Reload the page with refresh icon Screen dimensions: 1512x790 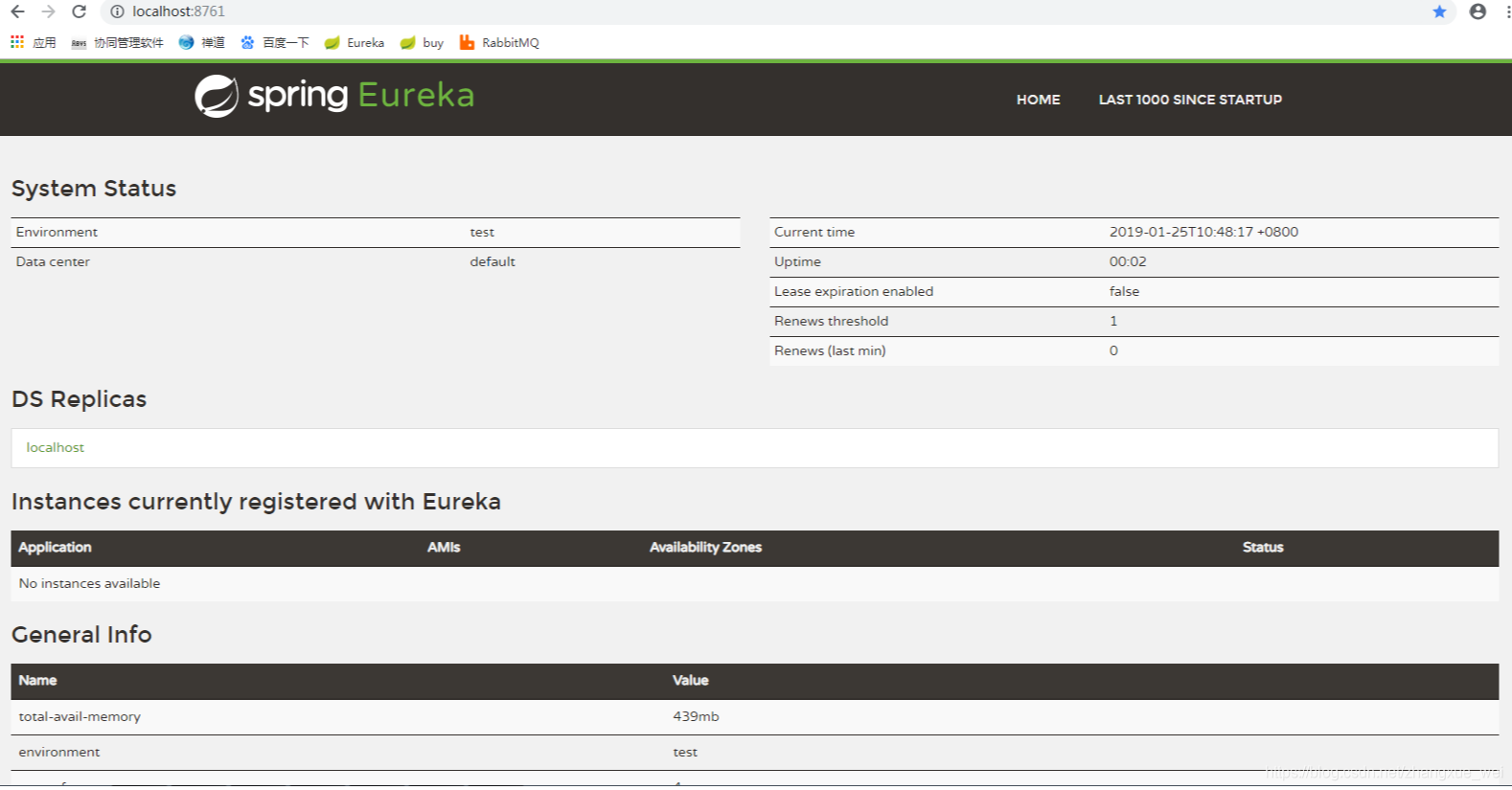[x=80, y=11]
